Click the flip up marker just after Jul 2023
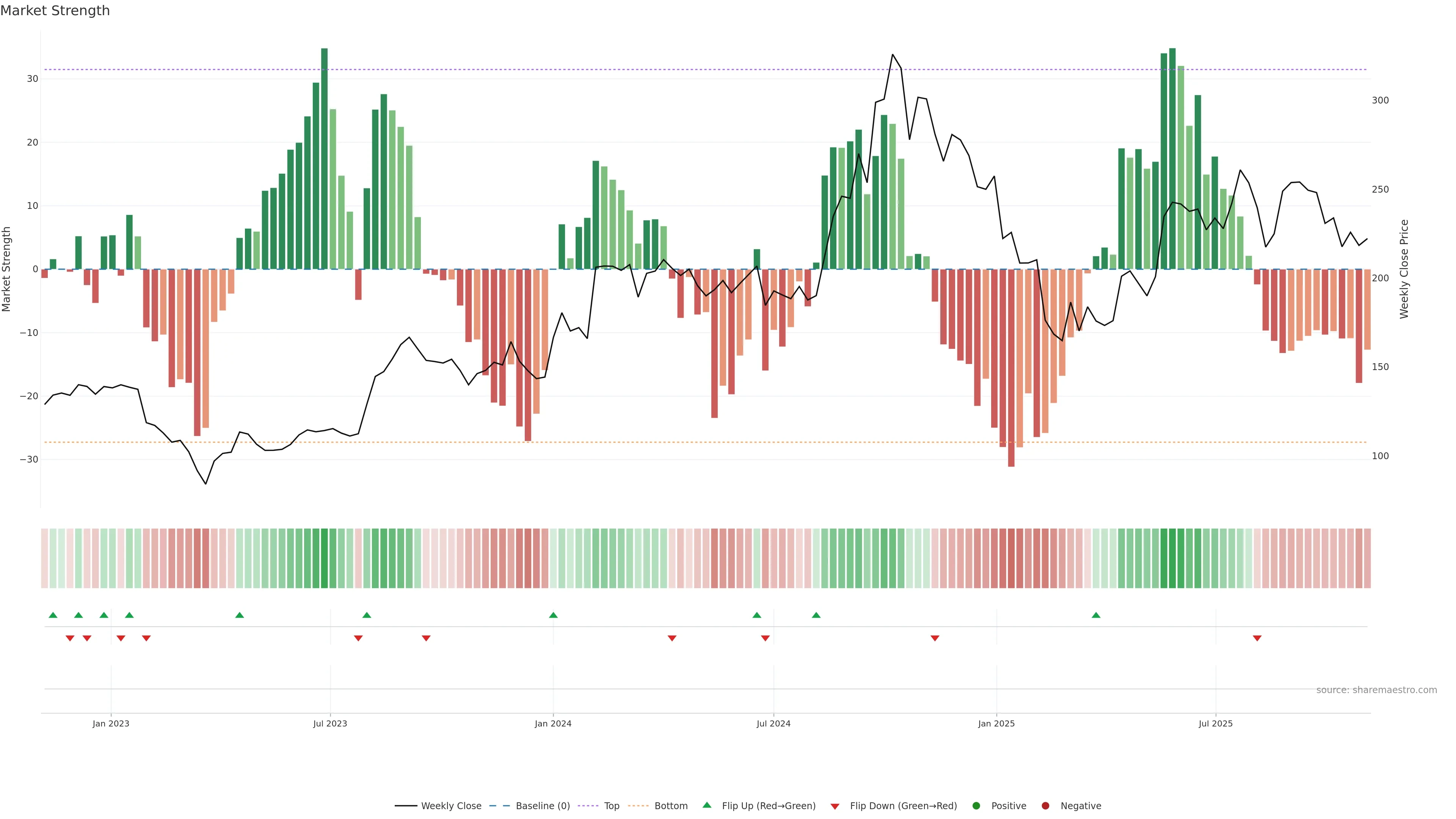Viewport: 1456px width, 819px height. tap(367, 615)
